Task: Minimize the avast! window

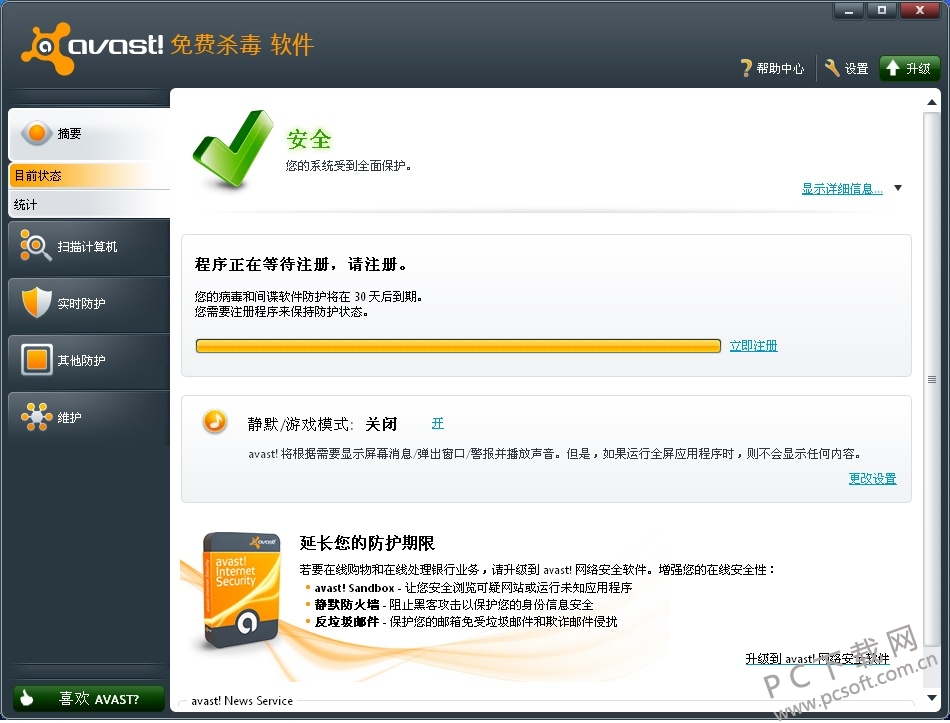Action: [x=848, y=10]
